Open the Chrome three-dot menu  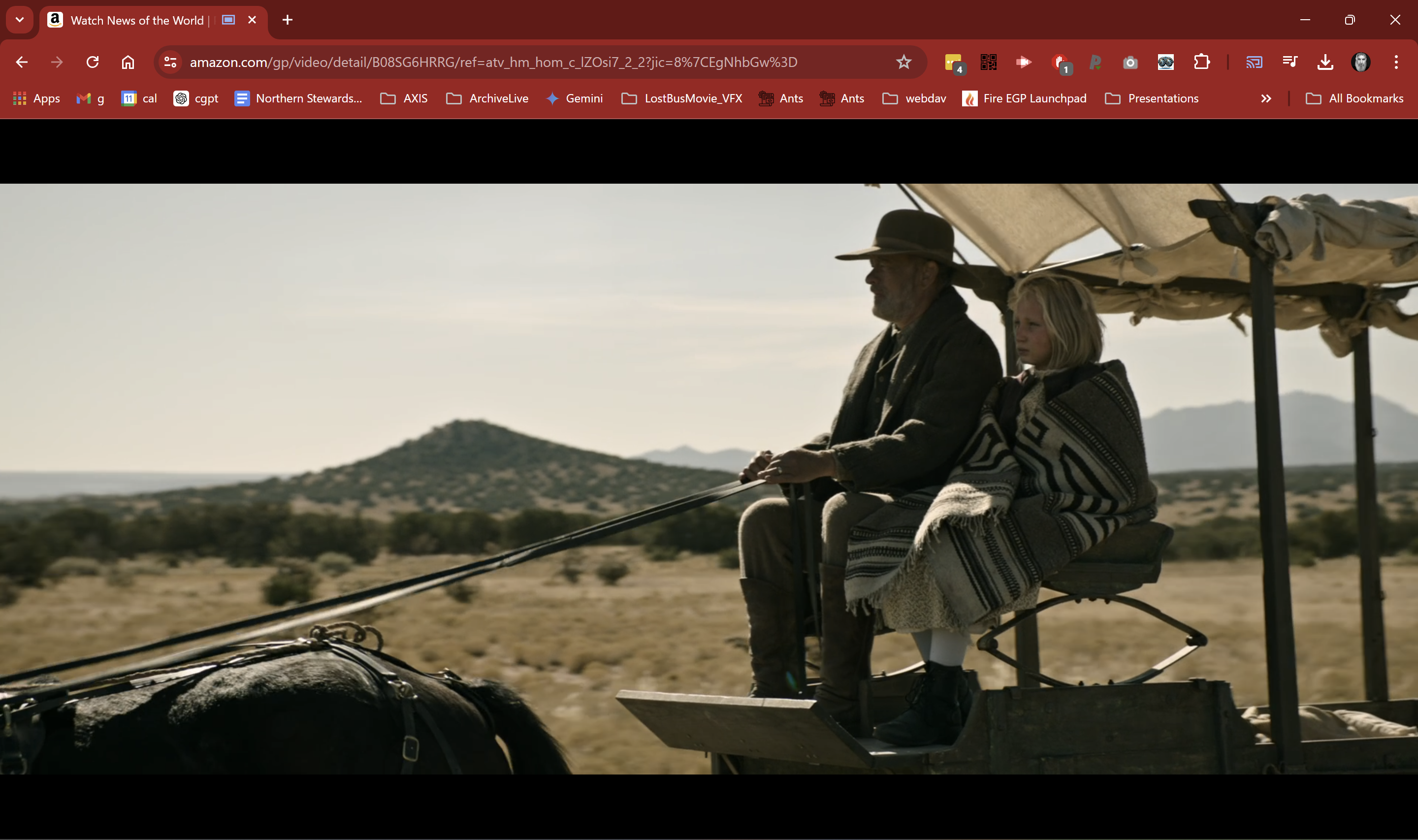pos(1396,62)
